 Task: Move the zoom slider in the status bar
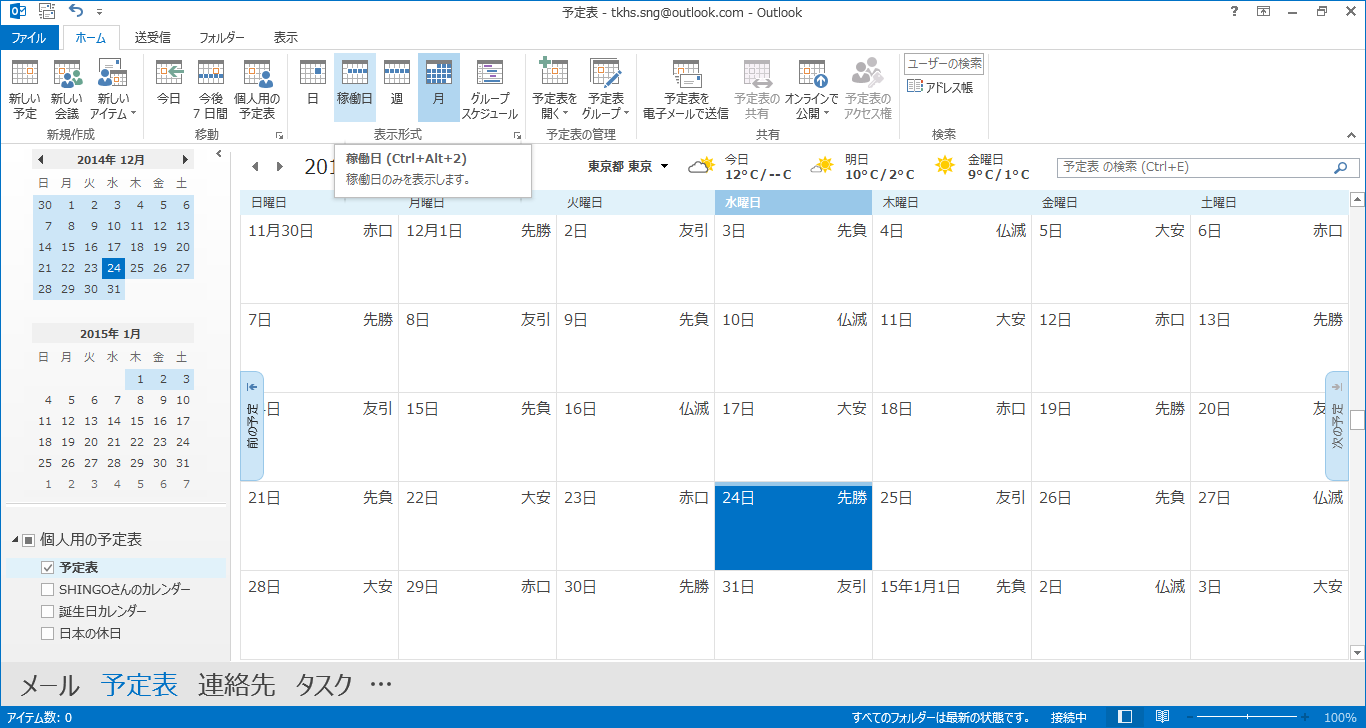1246,717
